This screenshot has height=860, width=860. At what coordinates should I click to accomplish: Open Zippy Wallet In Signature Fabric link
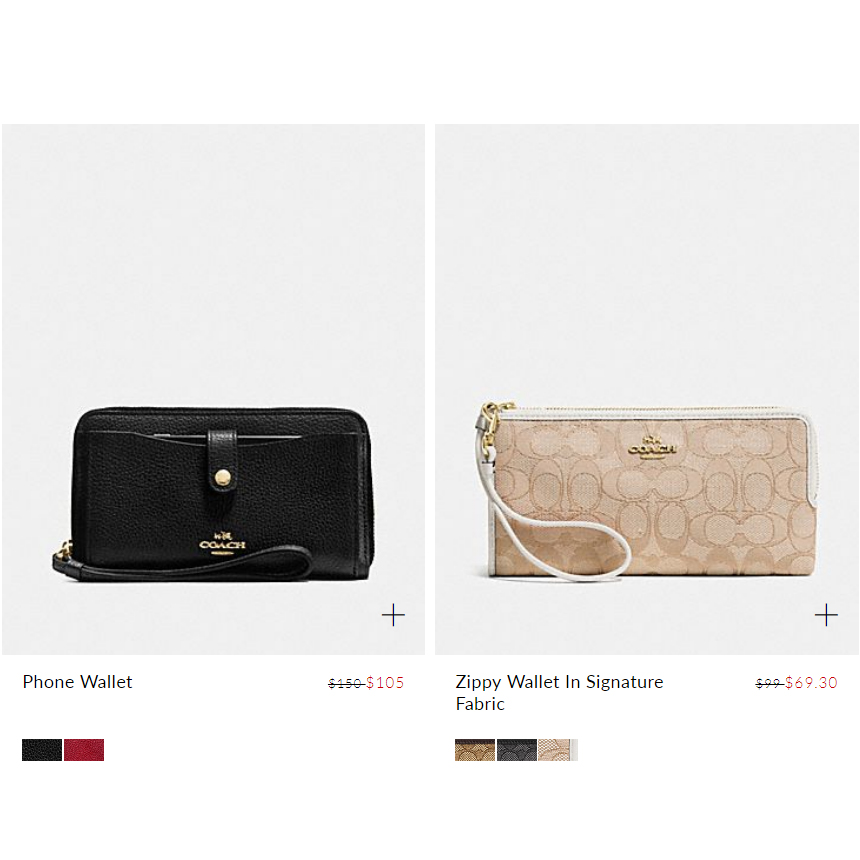pos(559,693)
